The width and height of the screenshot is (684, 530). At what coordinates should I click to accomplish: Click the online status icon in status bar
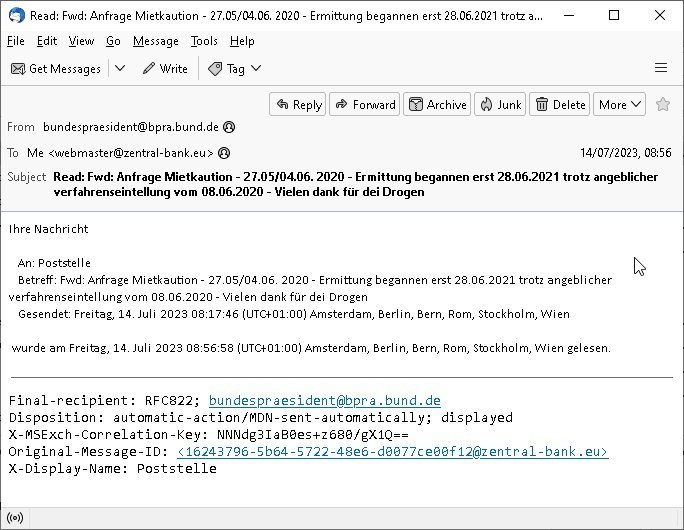[15, 518]
